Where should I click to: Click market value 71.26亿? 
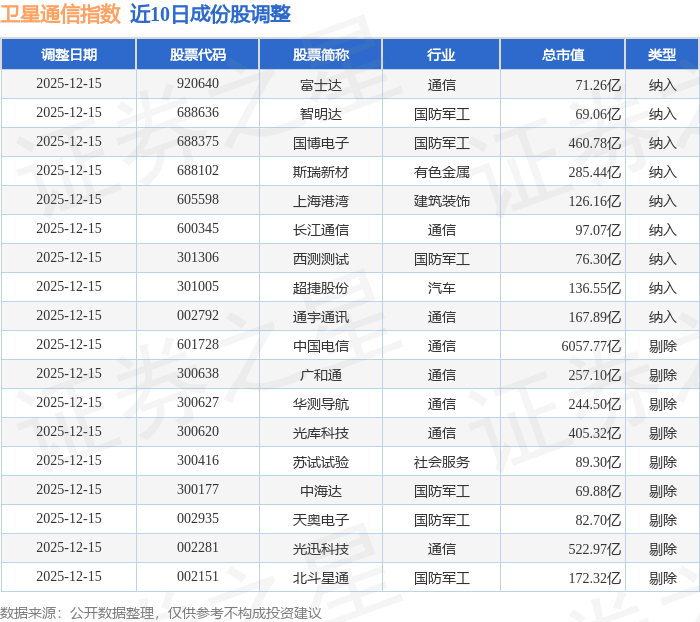point(598,85)
